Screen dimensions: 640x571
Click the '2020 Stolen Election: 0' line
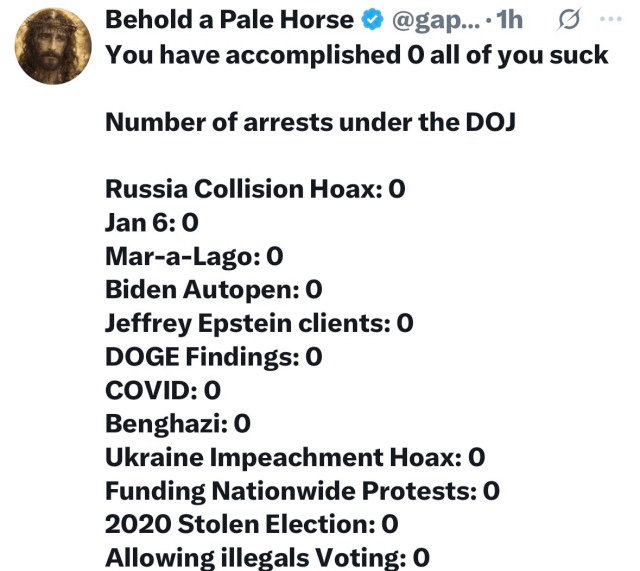click(252, 524)
